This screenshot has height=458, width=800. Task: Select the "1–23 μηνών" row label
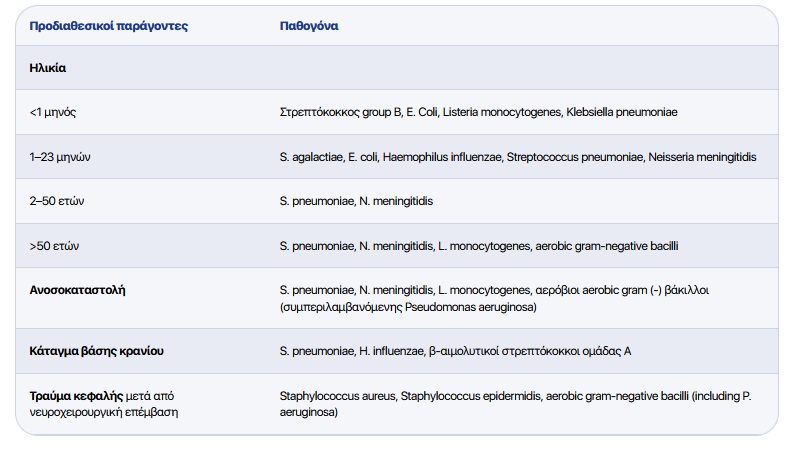coord(61,157)
